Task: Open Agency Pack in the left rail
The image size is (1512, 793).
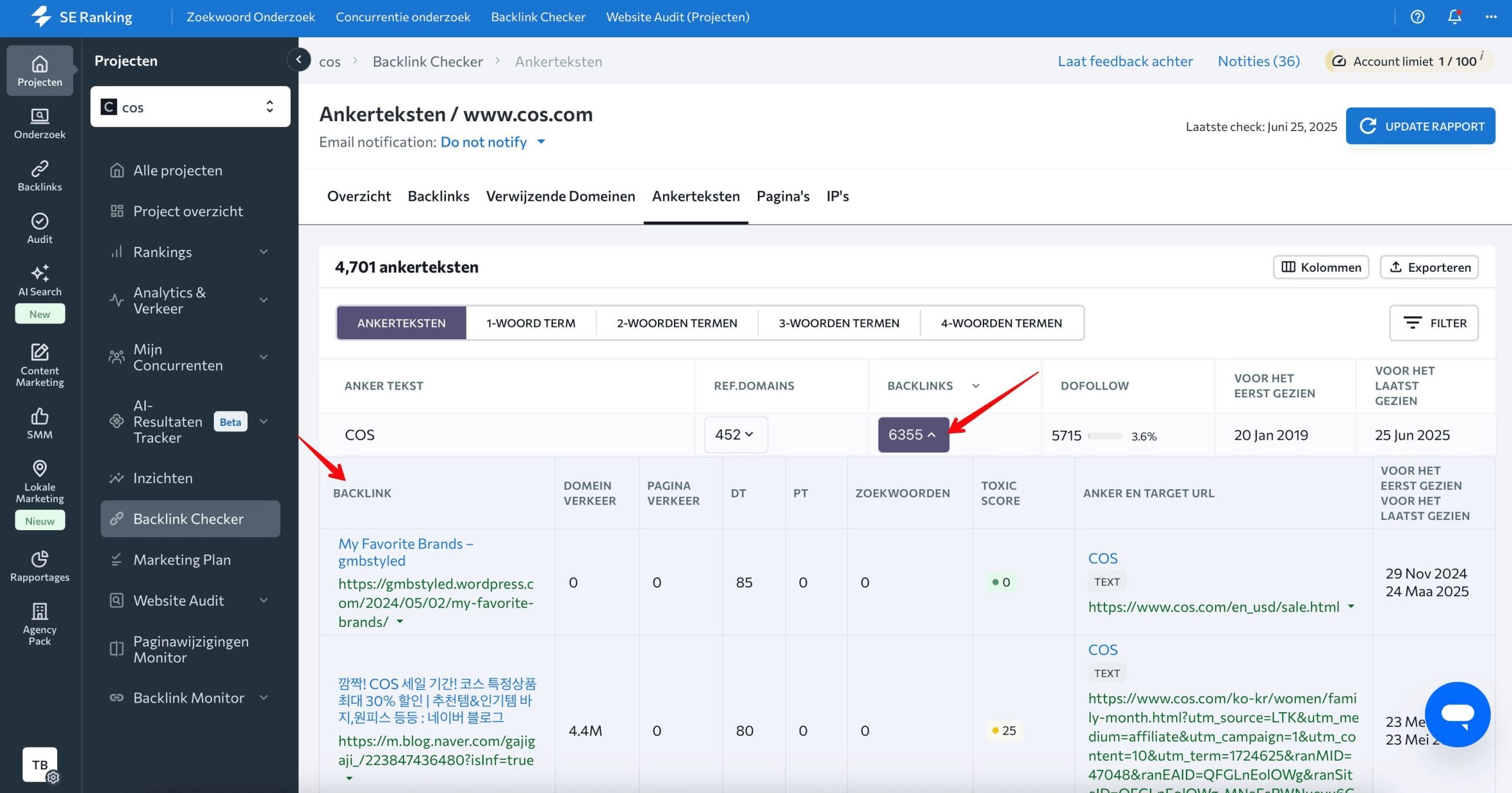Action: click(40, 624)
